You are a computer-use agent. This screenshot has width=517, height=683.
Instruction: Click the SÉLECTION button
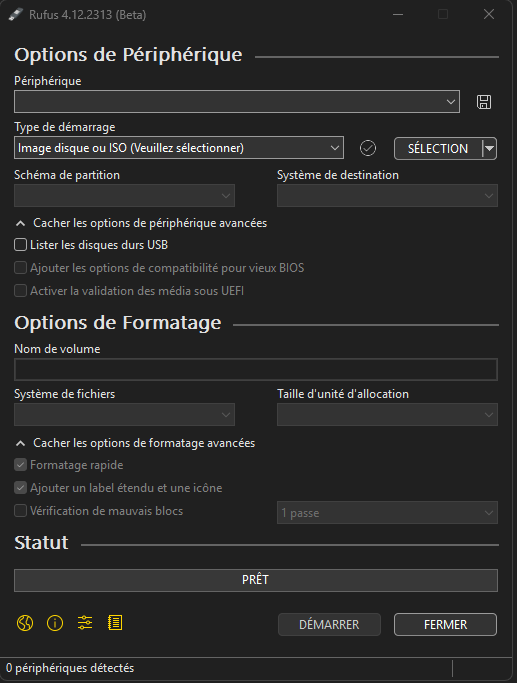438,149
